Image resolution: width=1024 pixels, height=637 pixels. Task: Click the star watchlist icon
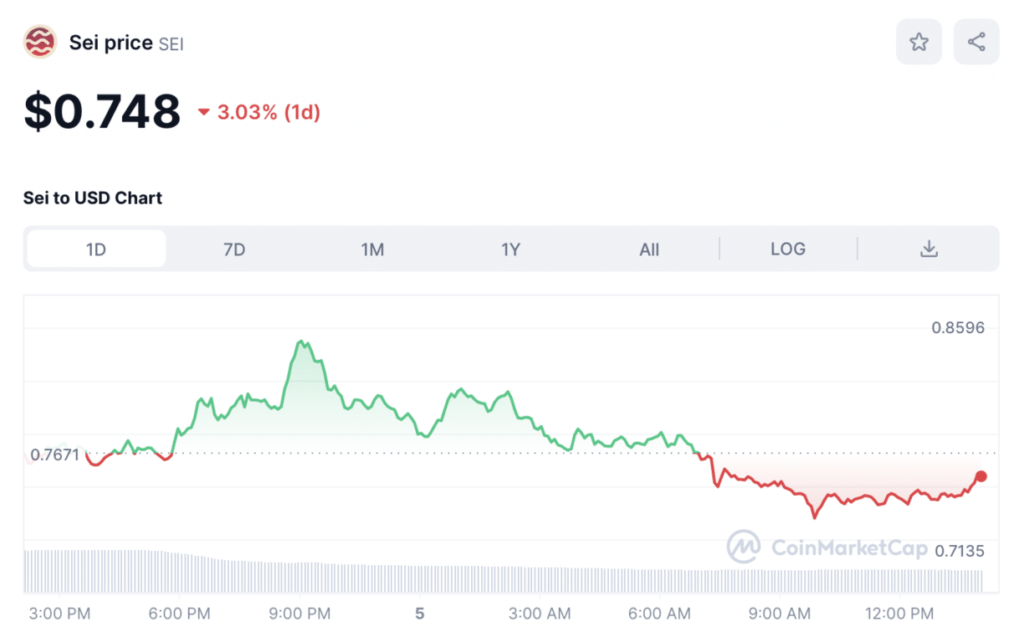918,42
